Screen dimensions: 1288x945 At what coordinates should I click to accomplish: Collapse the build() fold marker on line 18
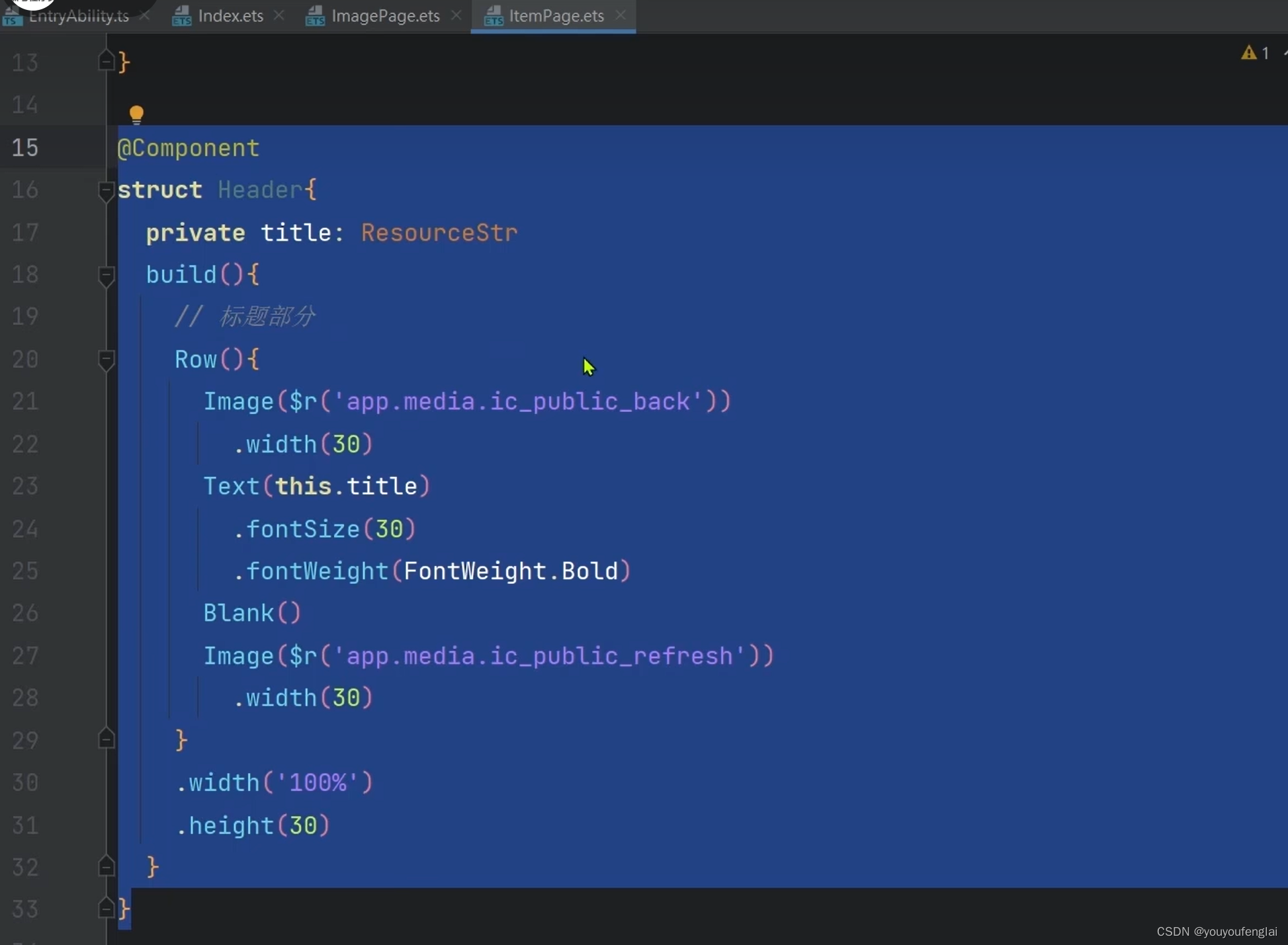[106, 276]
